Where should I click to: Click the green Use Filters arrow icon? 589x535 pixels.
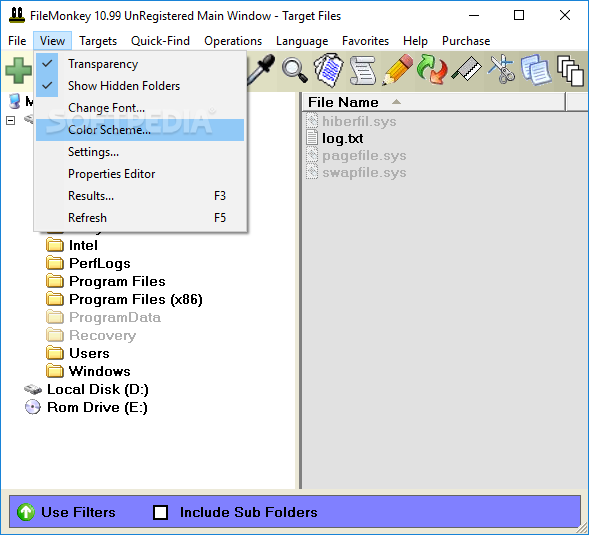(26, 512)
